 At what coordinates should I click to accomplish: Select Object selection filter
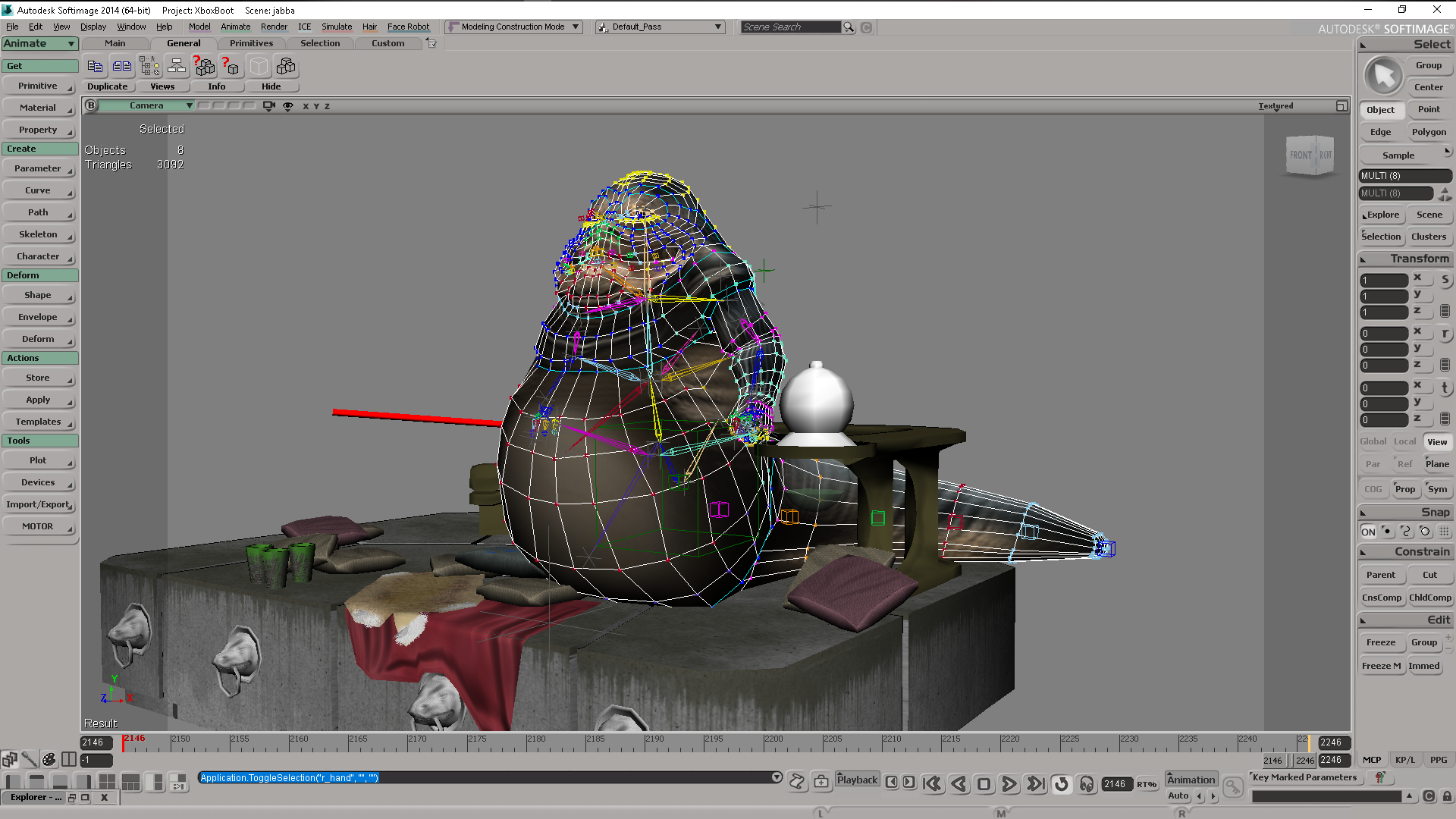click(x=1380, y=110)
